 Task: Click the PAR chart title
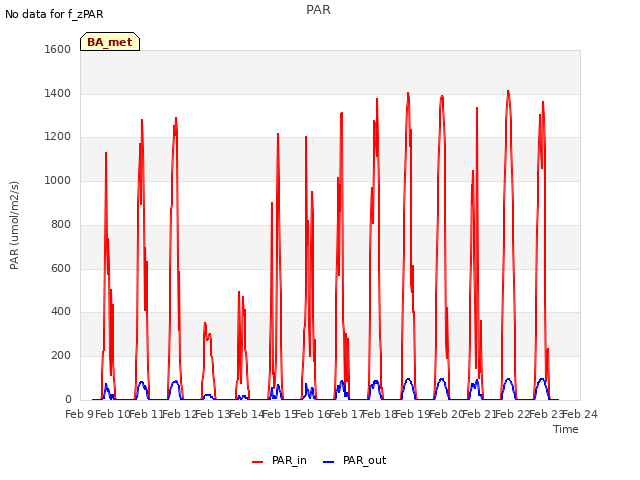(x=318, y=10)
